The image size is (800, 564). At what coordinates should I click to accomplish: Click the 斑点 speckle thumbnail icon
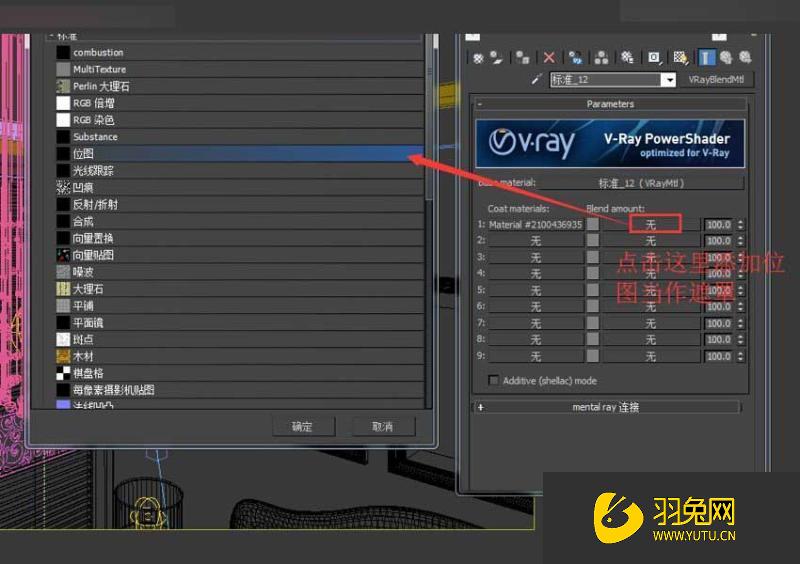click(x=63, y=339)
